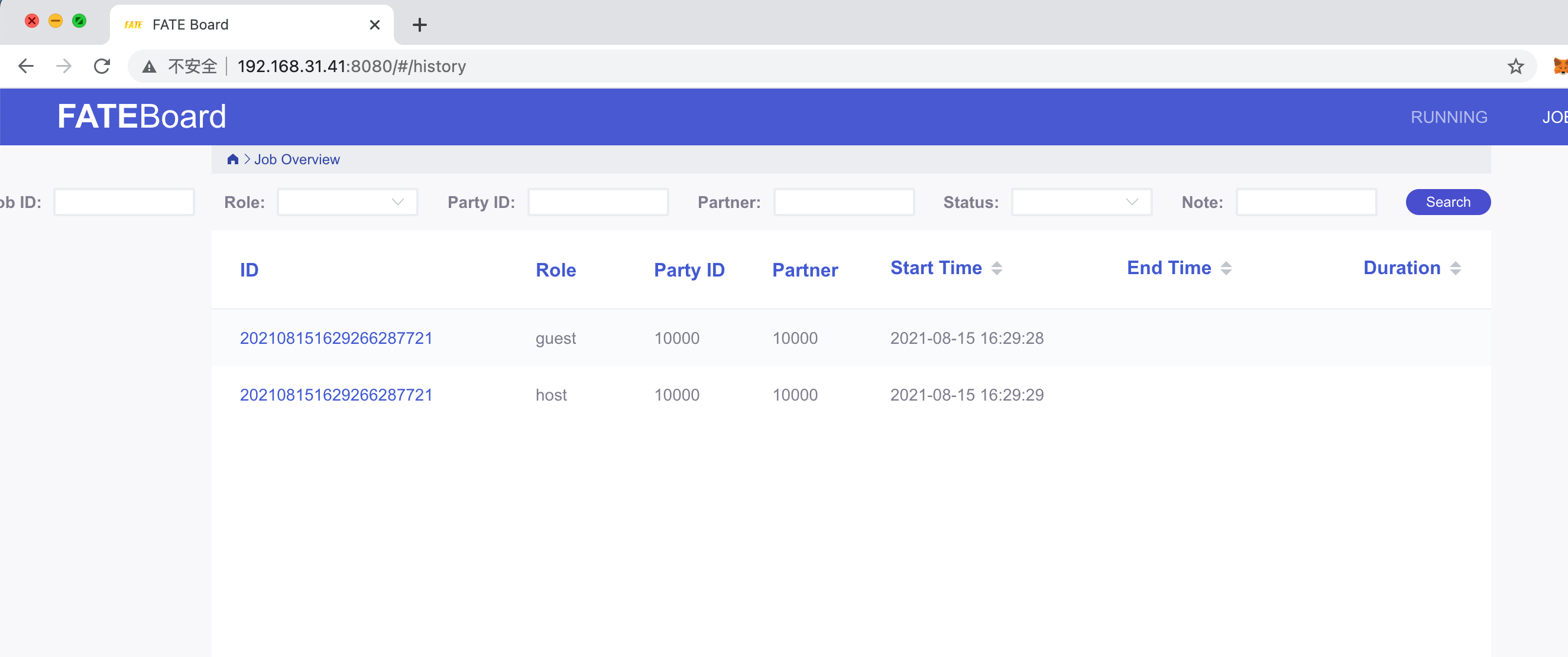Screen dimensions: 1568x657
Task: Expand the Status filter dropdown
Action: tap(1081, 203)
